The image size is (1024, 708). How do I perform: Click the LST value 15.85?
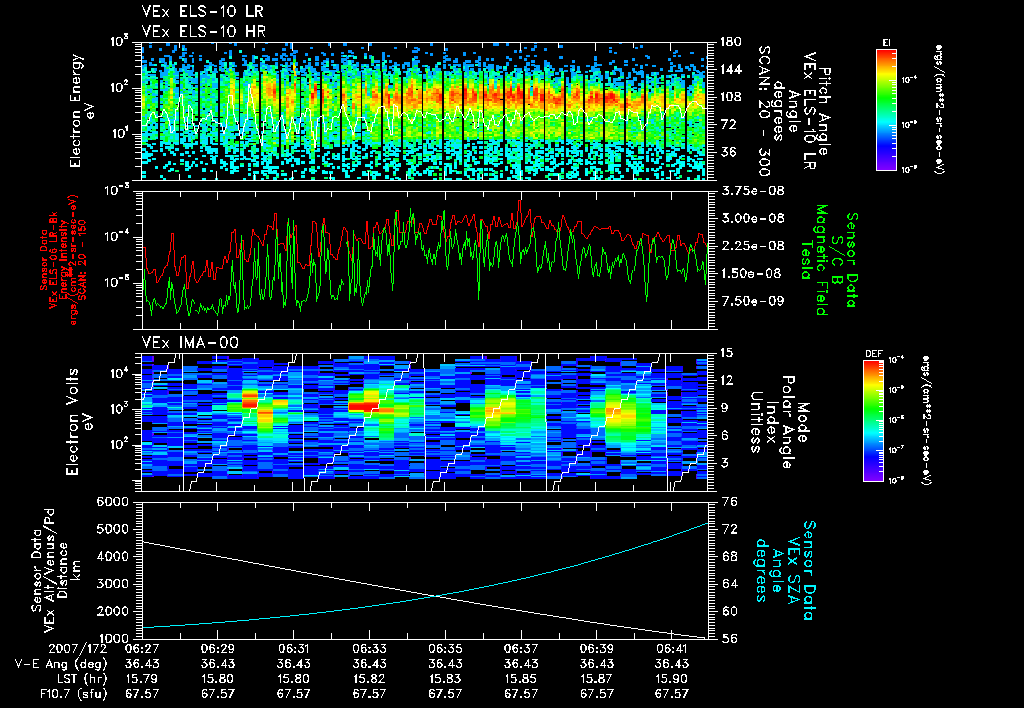point(520,679)
